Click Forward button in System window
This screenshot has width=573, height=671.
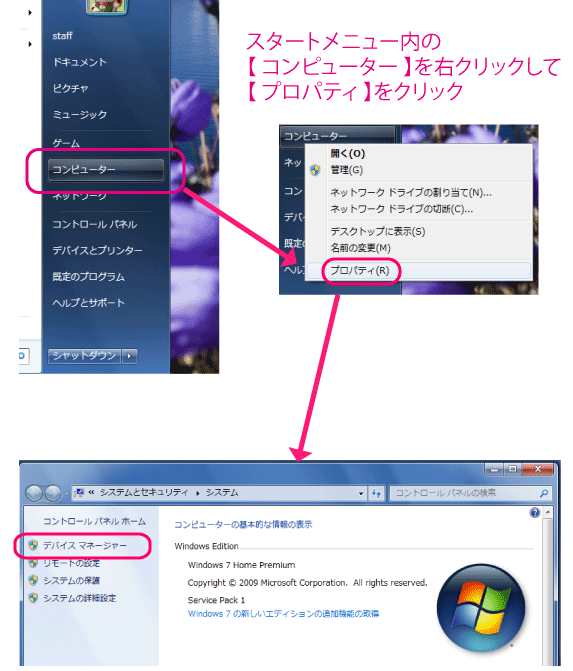[53, 493]
